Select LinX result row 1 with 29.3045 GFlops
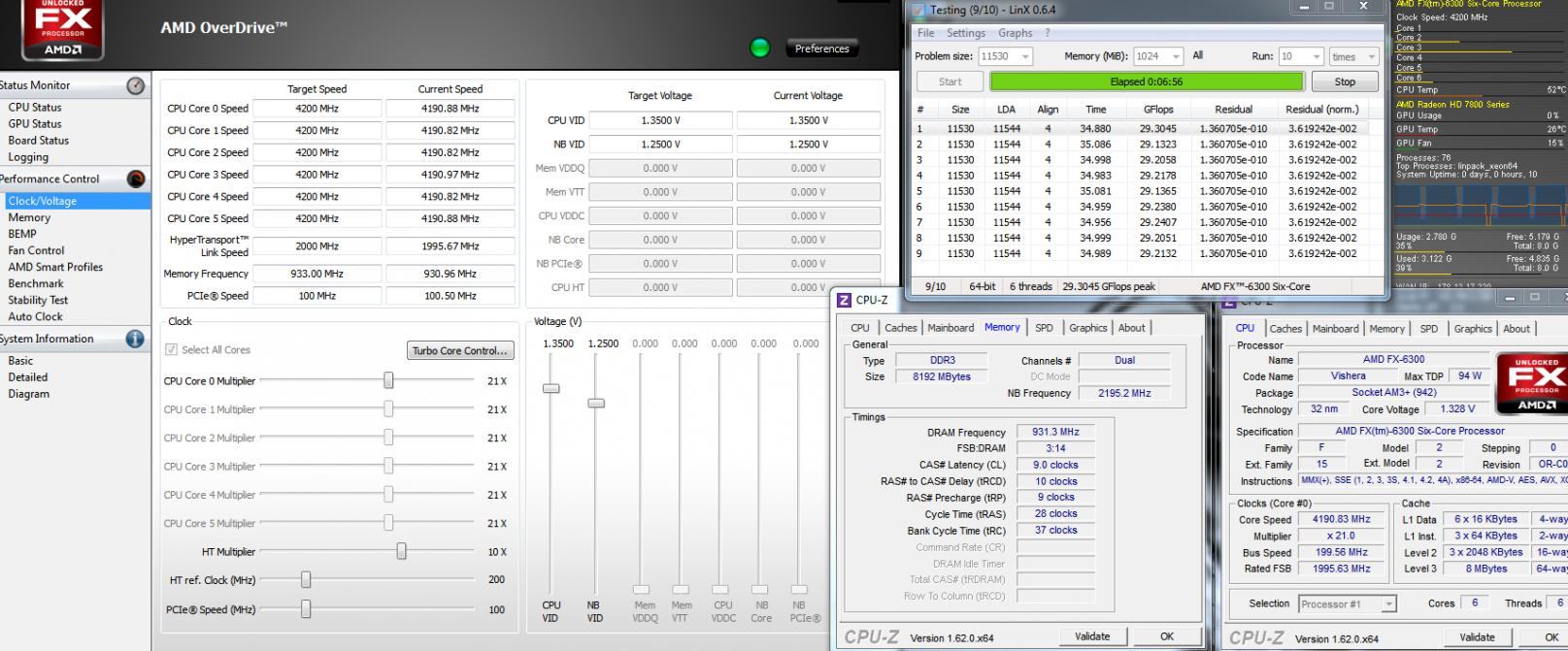The width and height of the screenshot is (1568, 651). click(x=1141, y=128)
